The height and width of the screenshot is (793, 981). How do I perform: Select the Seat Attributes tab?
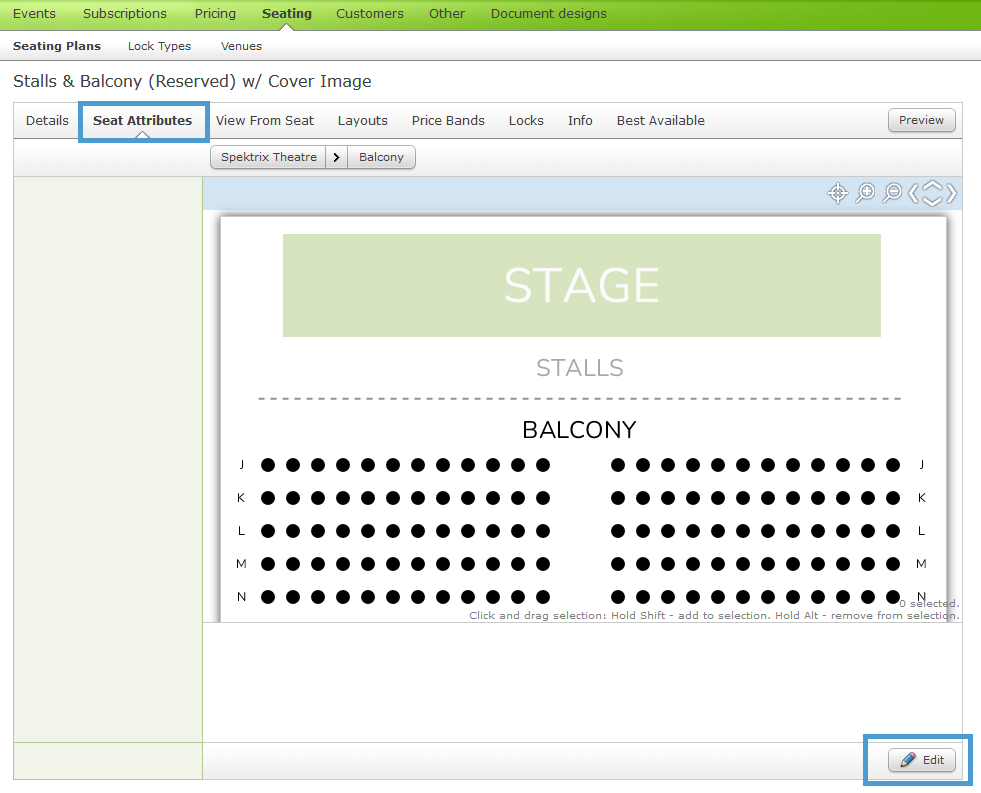point(143,121)
